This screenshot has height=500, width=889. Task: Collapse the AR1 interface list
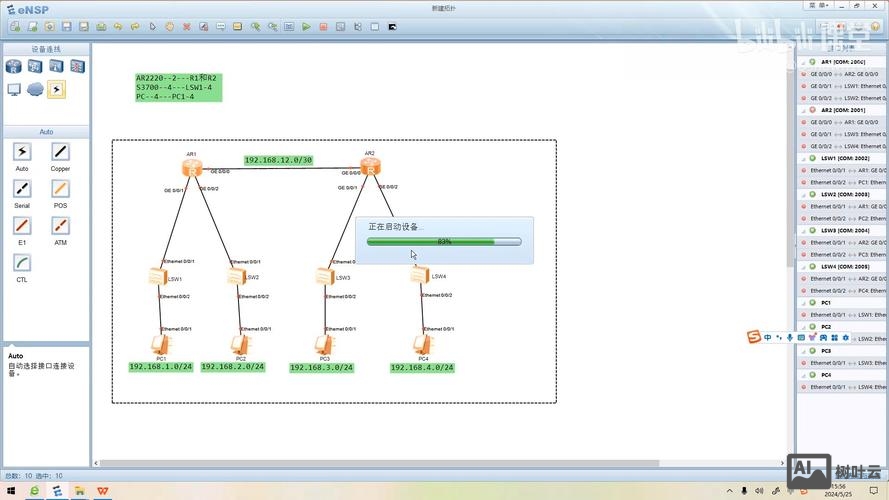804,62
